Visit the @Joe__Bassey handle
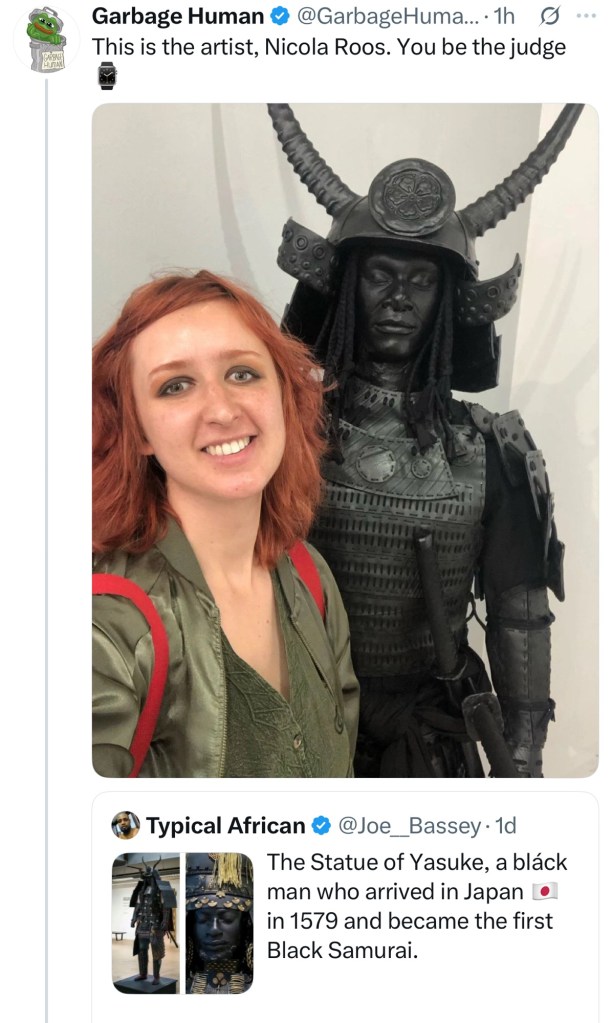 (409, 826)
